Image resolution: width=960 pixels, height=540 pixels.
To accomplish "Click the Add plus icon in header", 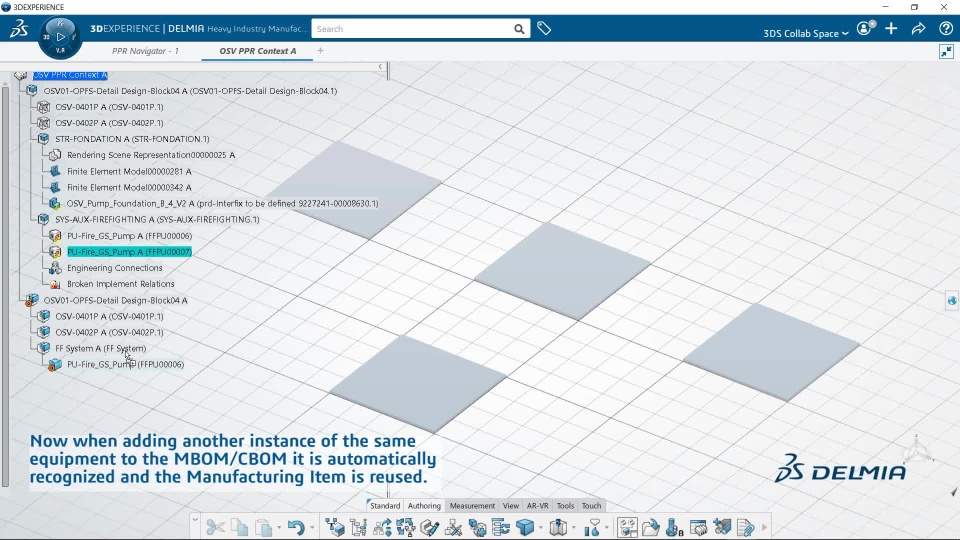I will [x=891, y=28].
